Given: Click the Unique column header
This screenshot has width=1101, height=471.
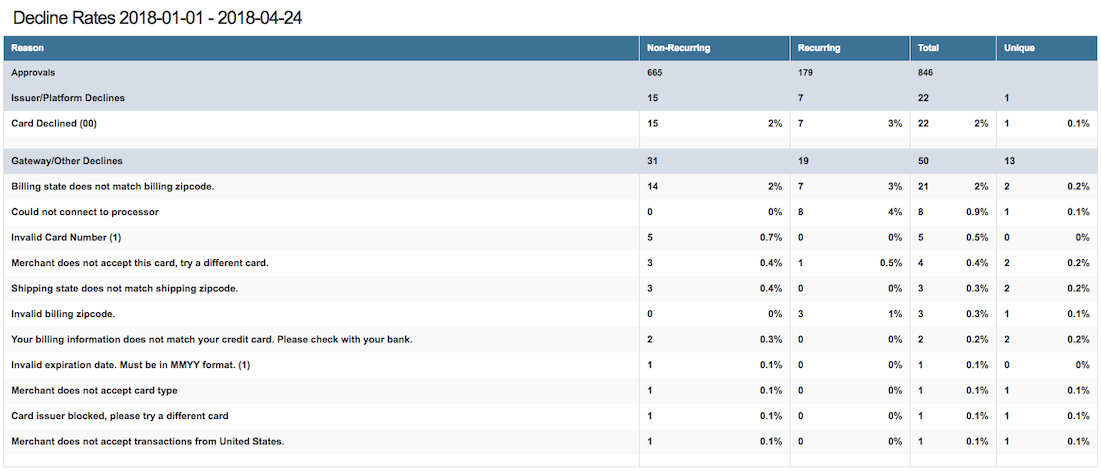Looking at the screenshot, I should [x=1020, y=48].
